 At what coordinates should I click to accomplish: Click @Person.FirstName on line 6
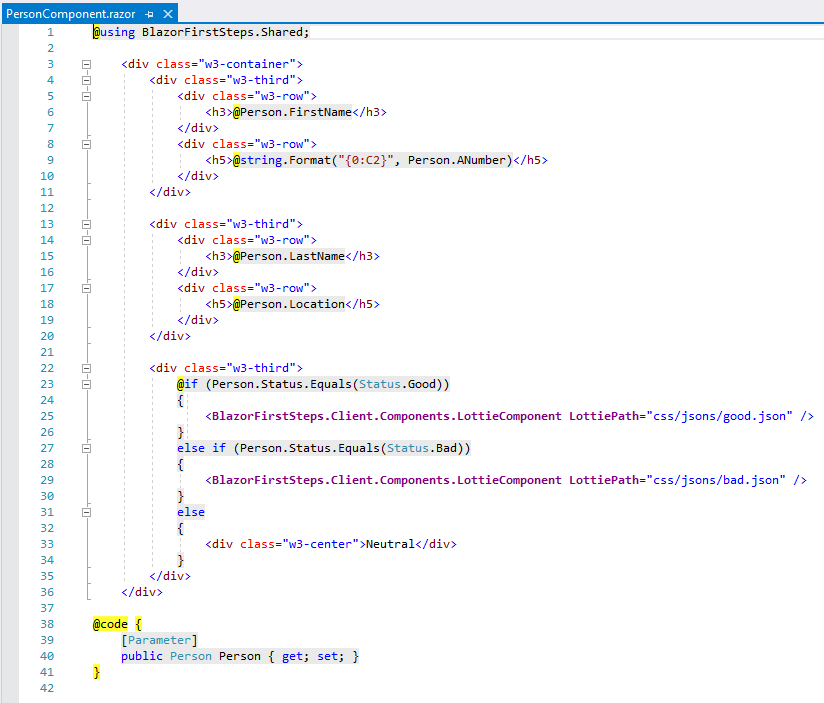coord(292,112)
